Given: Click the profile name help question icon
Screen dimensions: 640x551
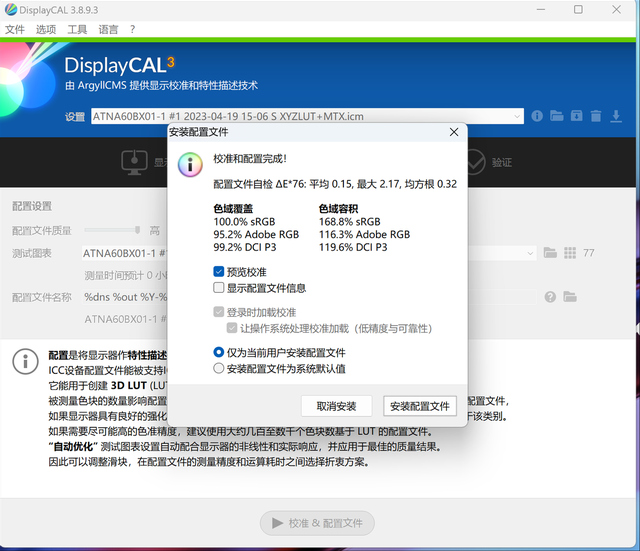Looking at the screenshot, I should [x=550, y=297].
